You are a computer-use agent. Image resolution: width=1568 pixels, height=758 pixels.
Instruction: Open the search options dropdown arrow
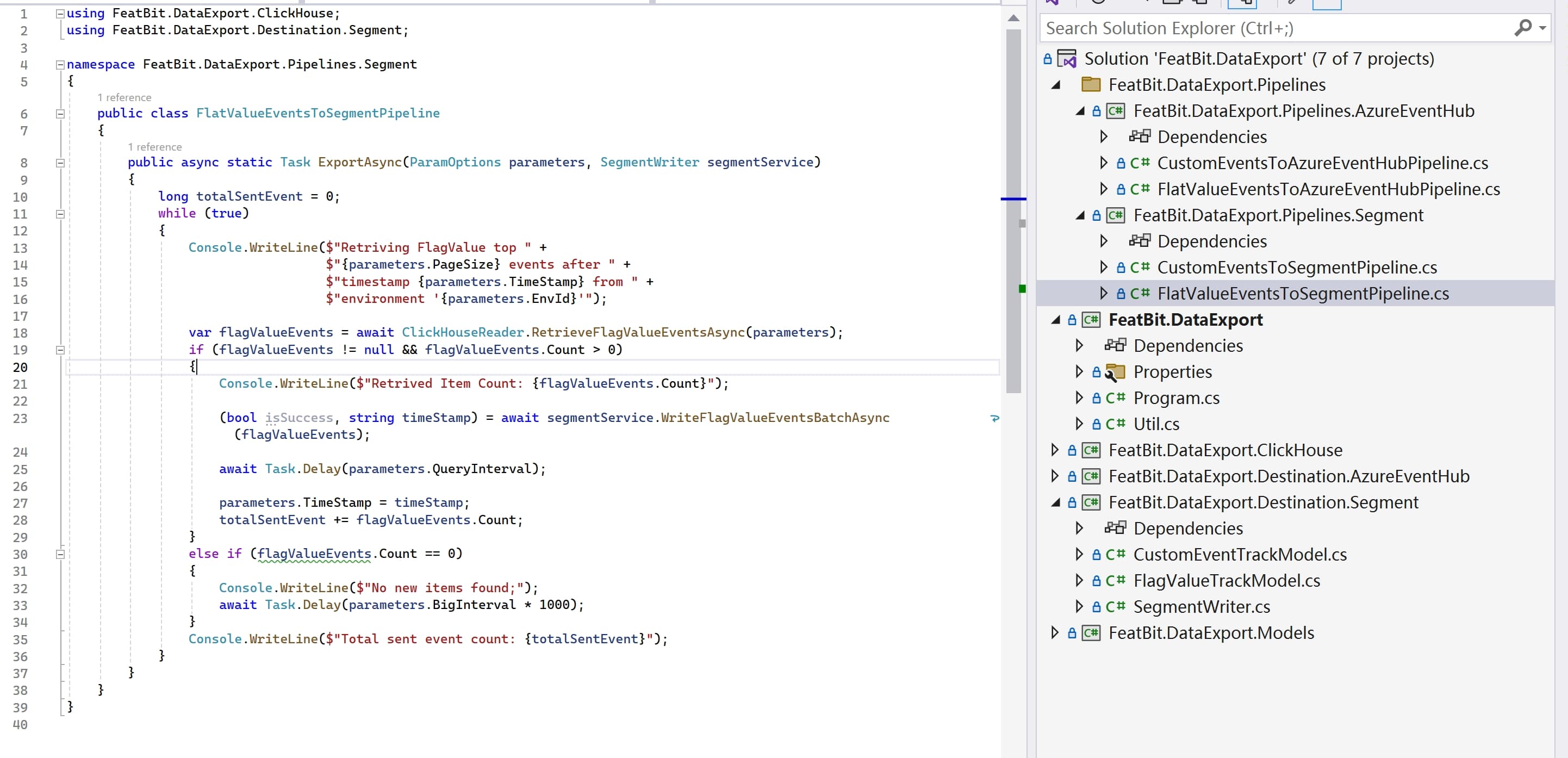[1542, 28]
